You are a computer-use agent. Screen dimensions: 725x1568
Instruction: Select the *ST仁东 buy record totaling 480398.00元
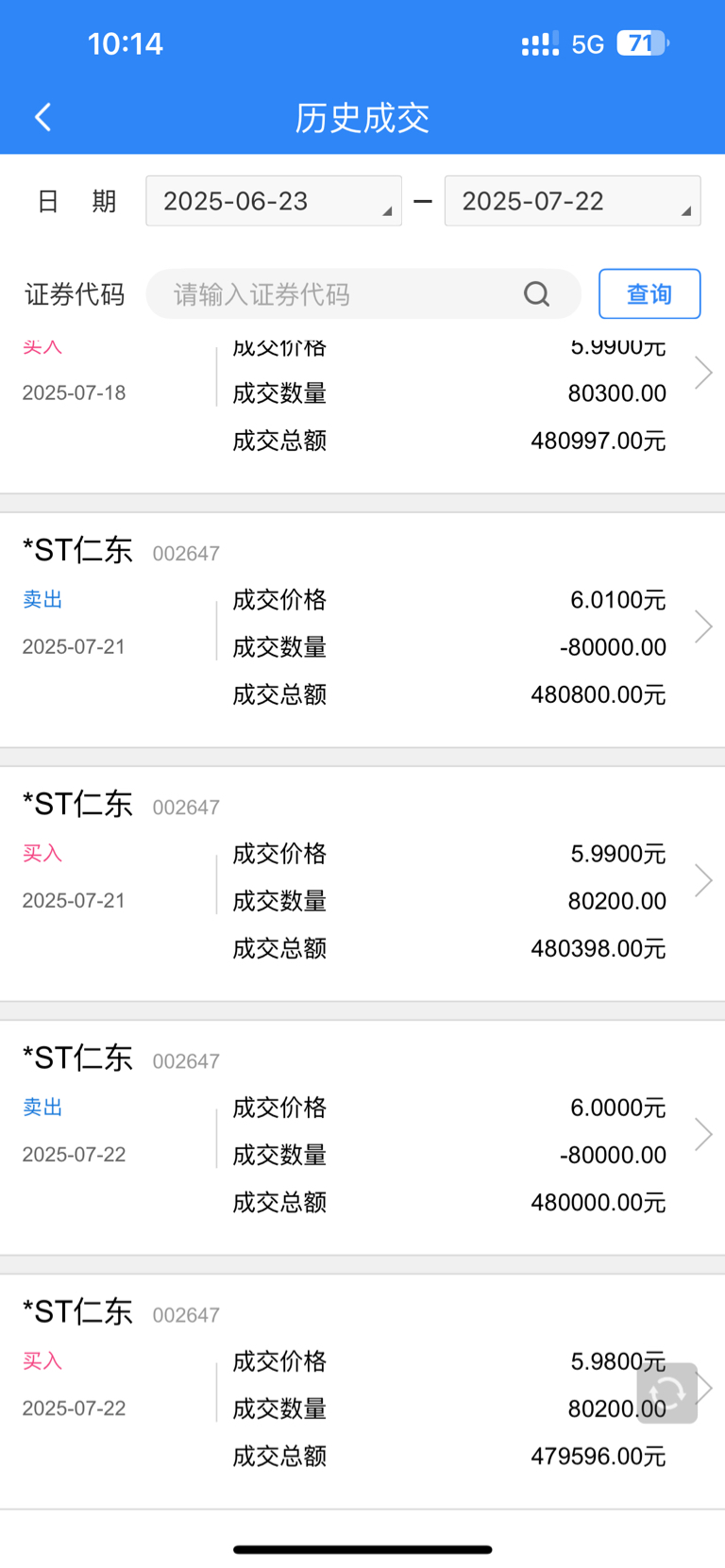coord(362,884)
